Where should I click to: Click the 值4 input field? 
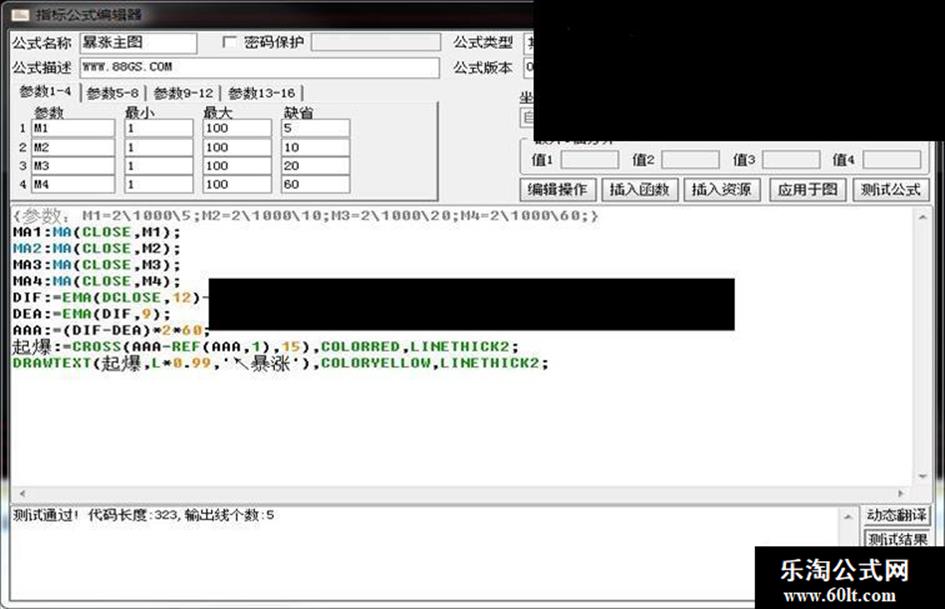coord(891,160)
